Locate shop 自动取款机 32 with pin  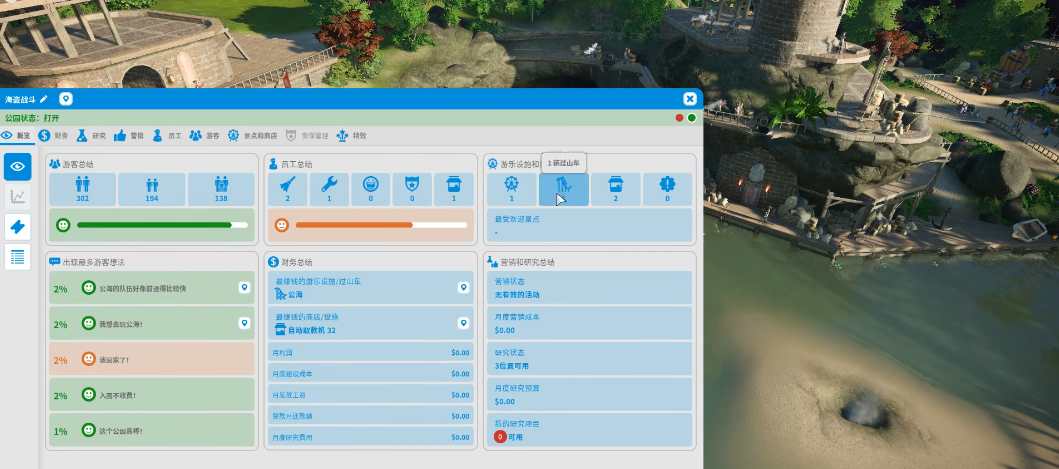[x=463, y=324]
